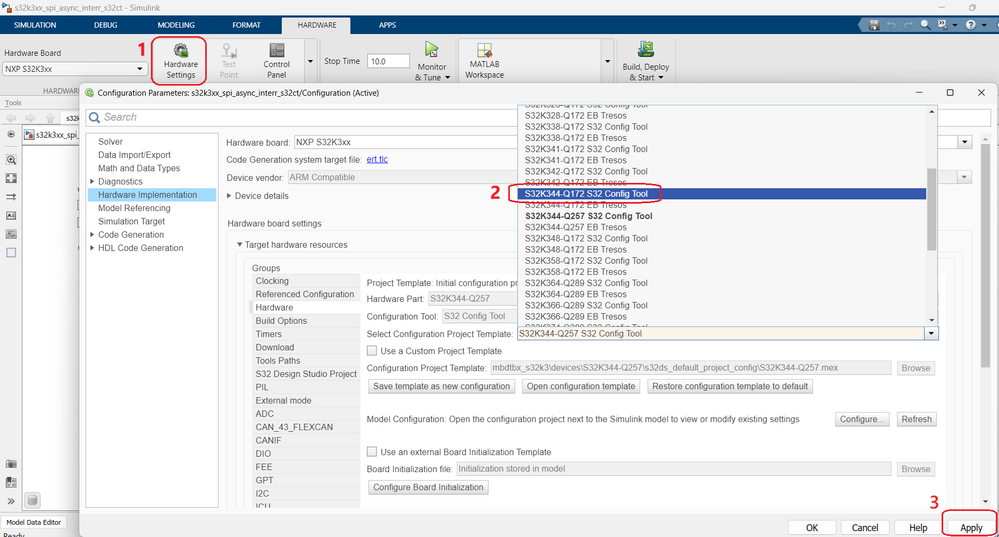Viewport: 999px width, 537px height.
Task: Click the hide/show explorer bar icon
Action: click(11, 134)
